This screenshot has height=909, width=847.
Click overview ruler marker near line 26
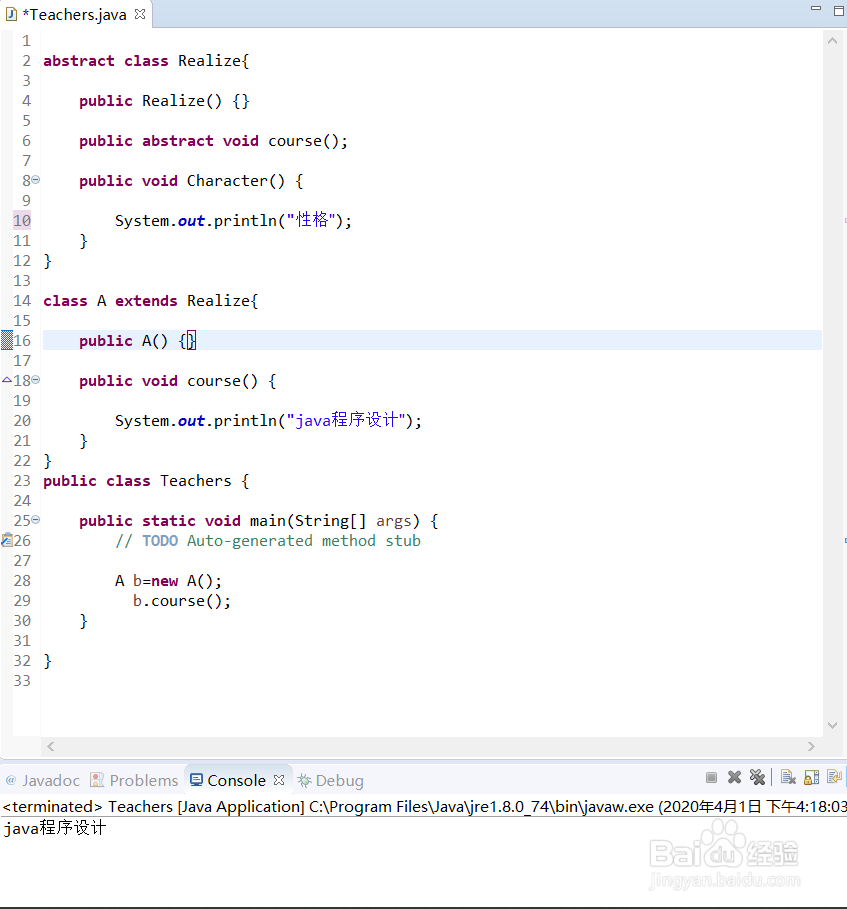point(845,540)
